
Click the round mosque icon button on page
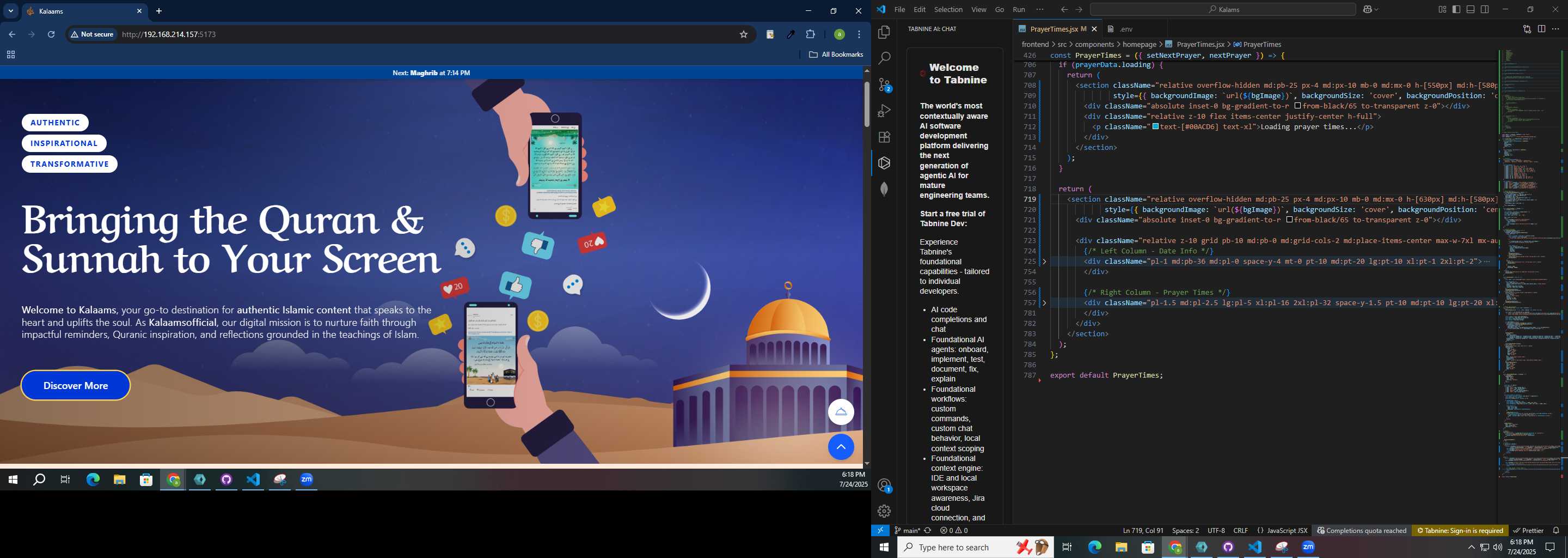click(x=841, y=413)
